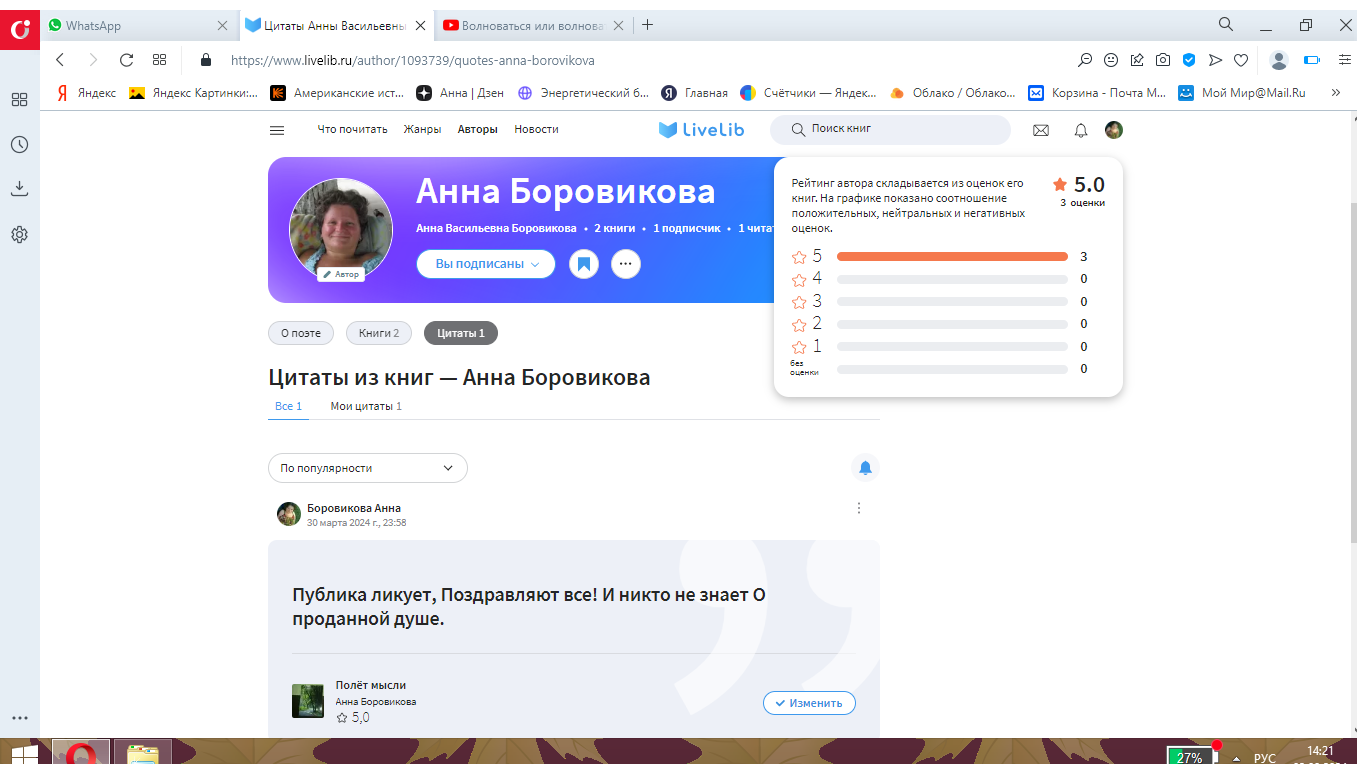Select the 'Книги 2' tab pill
The width and height of the screenshot is (1357, 764).
tap(379, 333)
